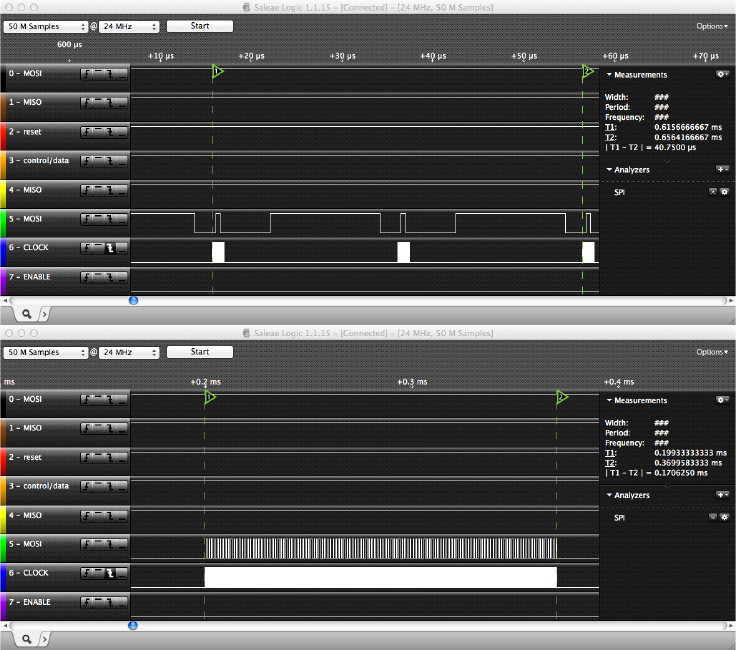This screenshot has height=650, width=736.
Task: Open the Options menu in top window
Action: (712, 26)
